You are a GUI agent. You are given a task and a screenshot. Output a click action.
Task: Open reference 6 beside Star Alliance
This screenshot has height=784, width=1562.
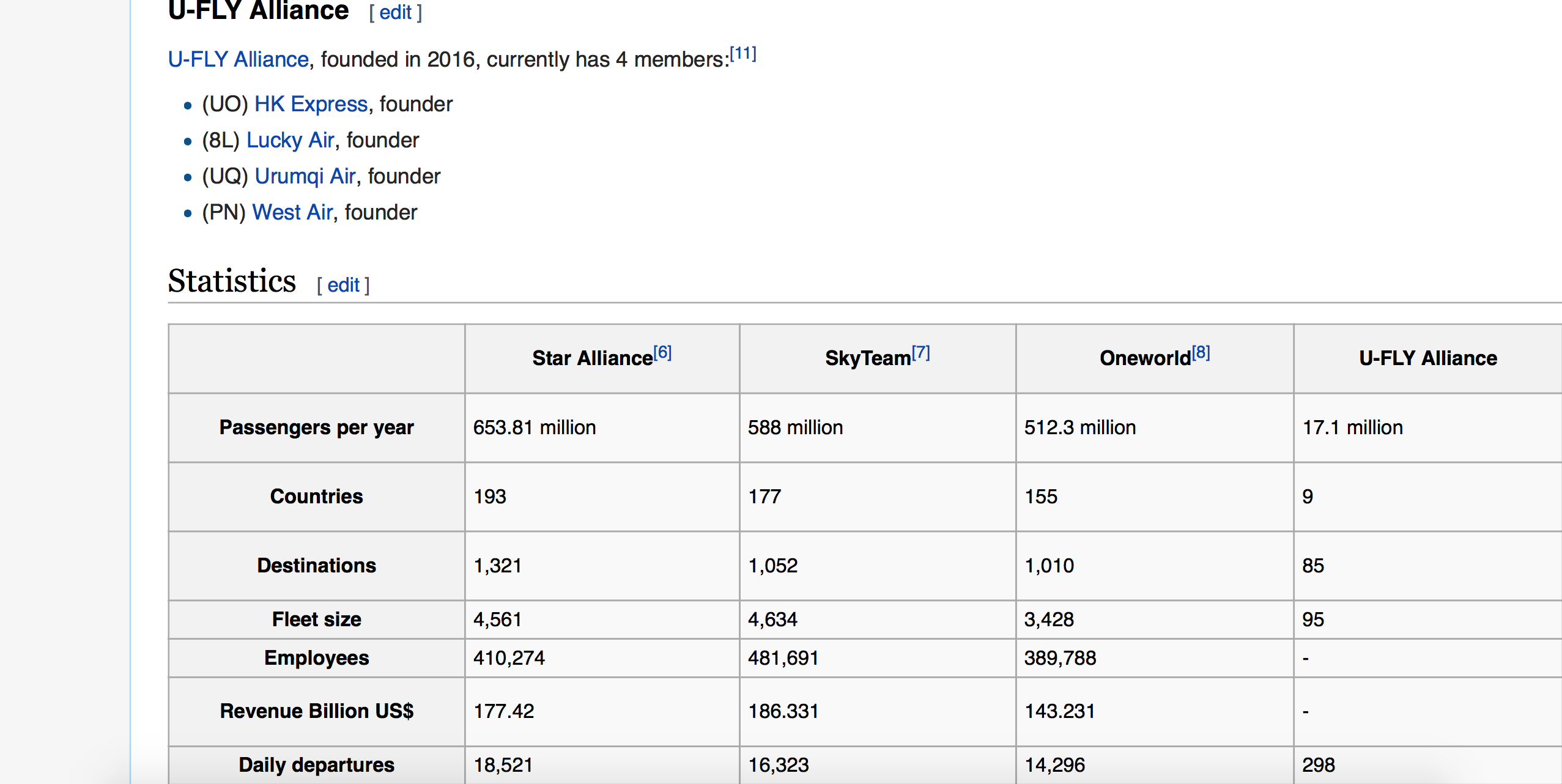click(662, 352)
